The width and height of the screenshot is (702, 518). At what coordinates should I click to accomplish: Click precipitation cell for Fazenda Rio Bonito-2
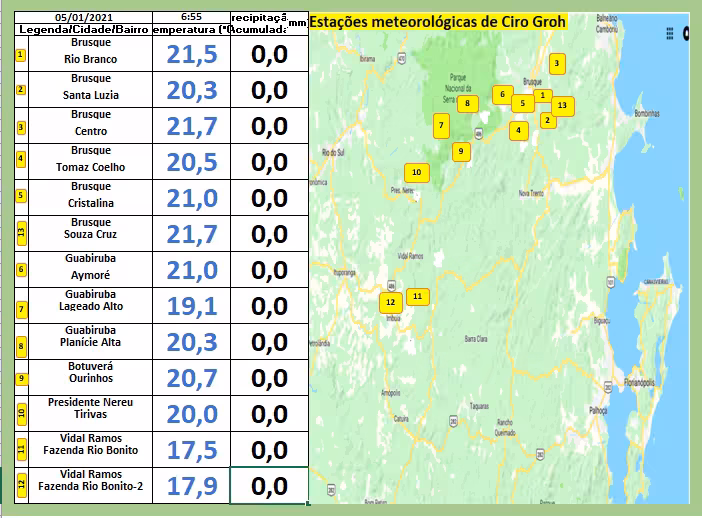tap(269, 486)
